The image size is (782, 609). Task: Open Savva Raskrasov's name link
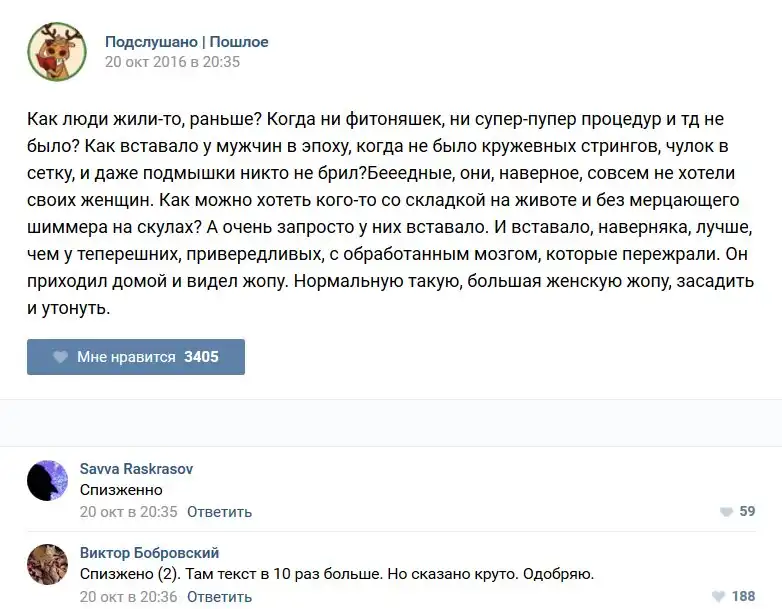[136, 468]
